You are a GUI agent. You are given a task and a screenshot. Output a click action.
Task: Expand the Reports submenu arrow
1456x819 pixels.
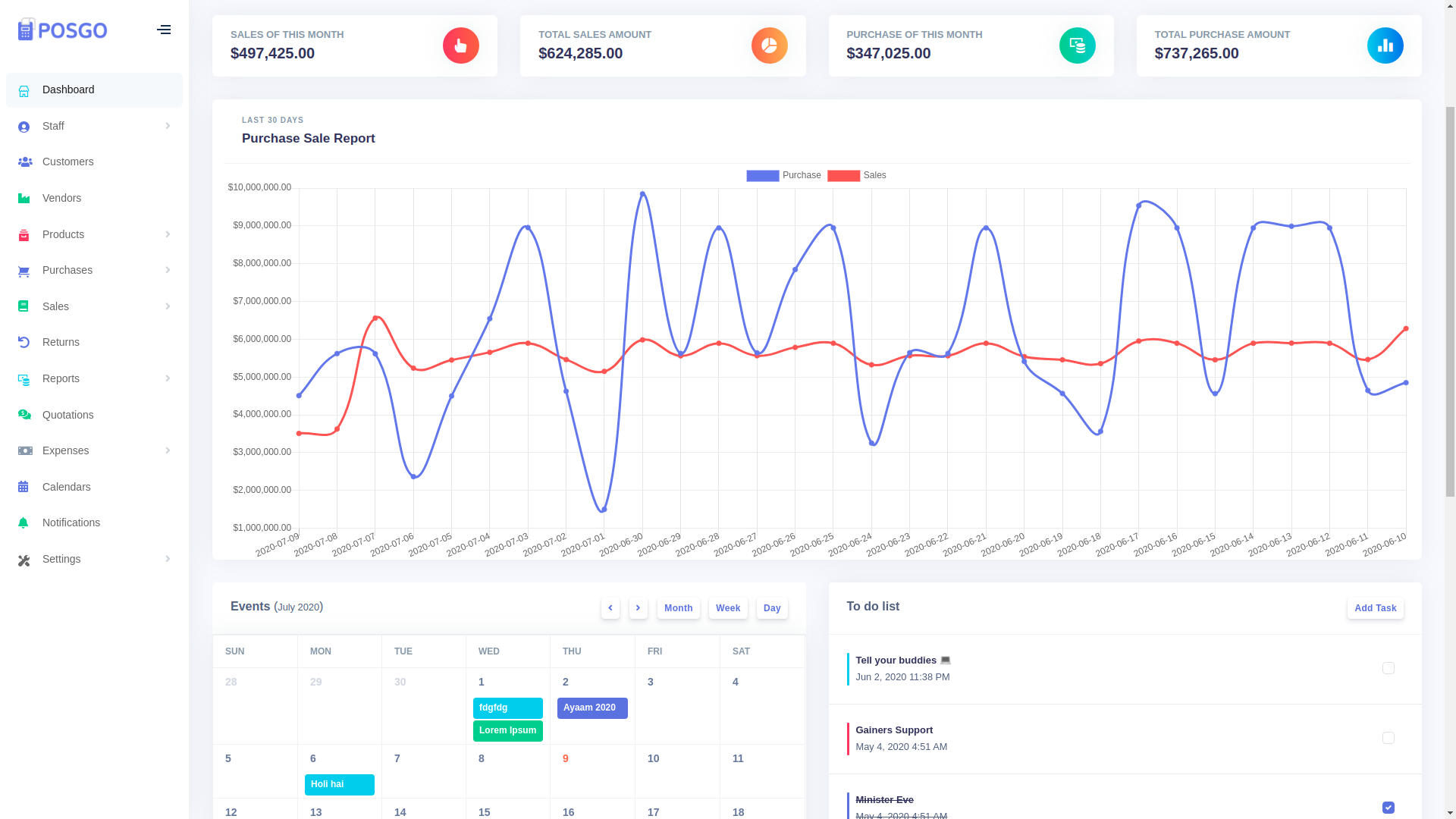(168, 378)
